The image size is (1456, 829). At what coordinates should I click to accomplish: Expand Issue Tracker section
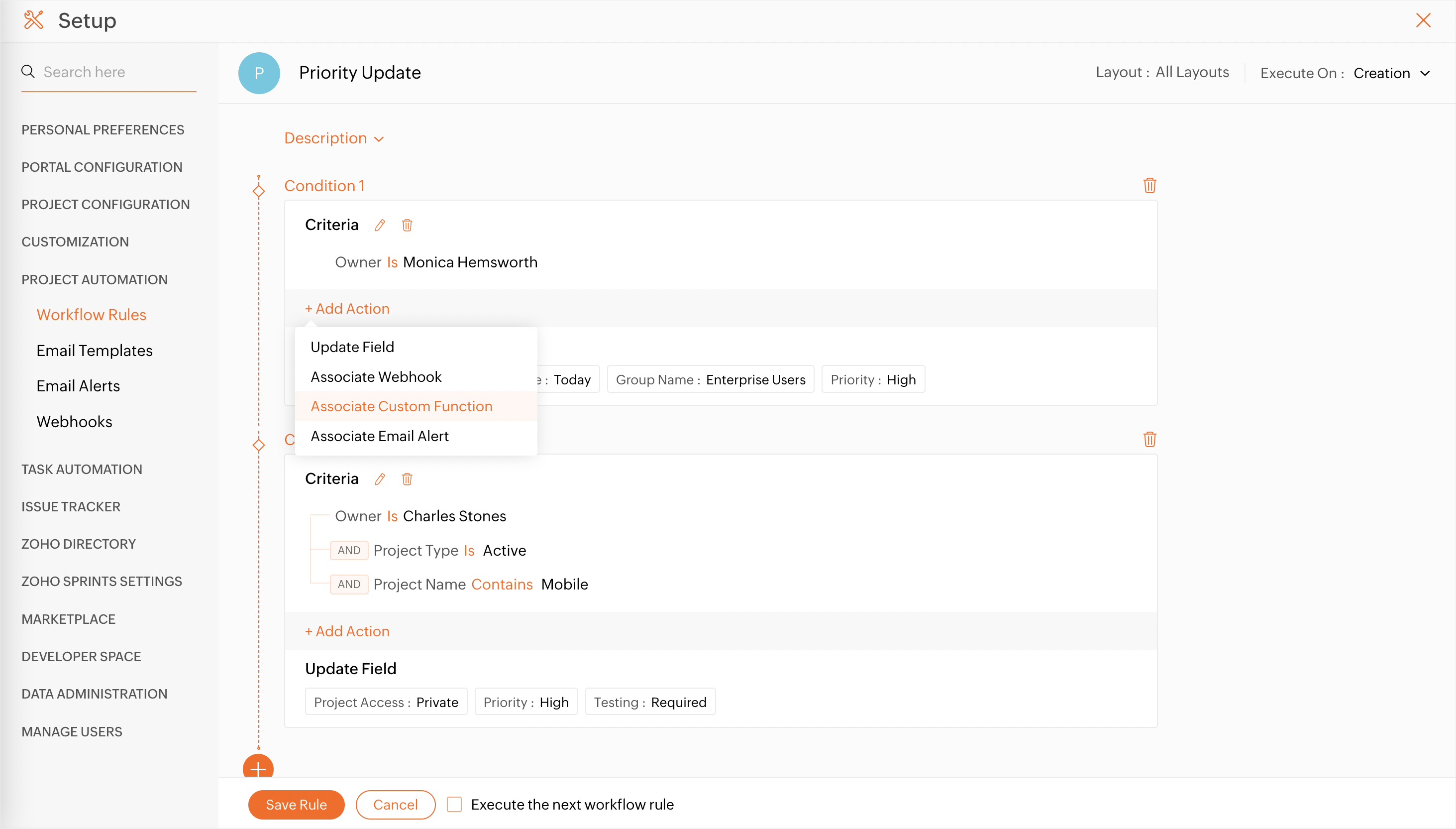pos(71,506)
